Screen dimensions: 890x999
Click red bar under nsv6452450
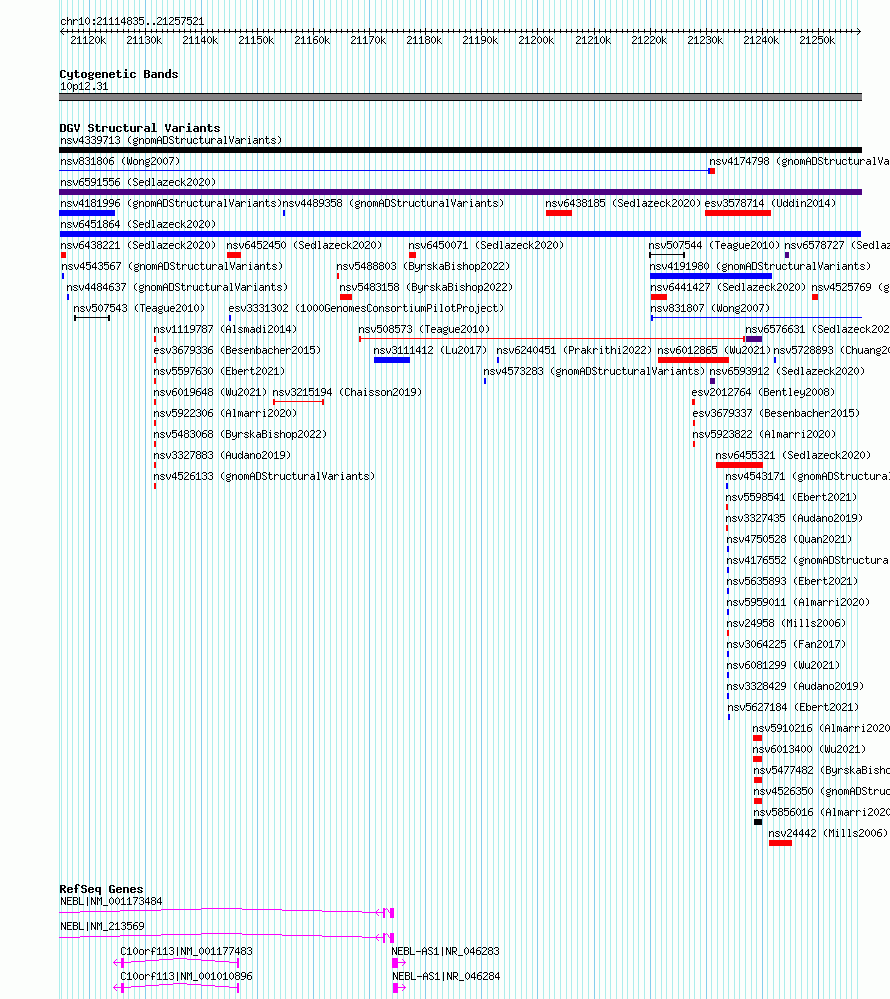234,255
